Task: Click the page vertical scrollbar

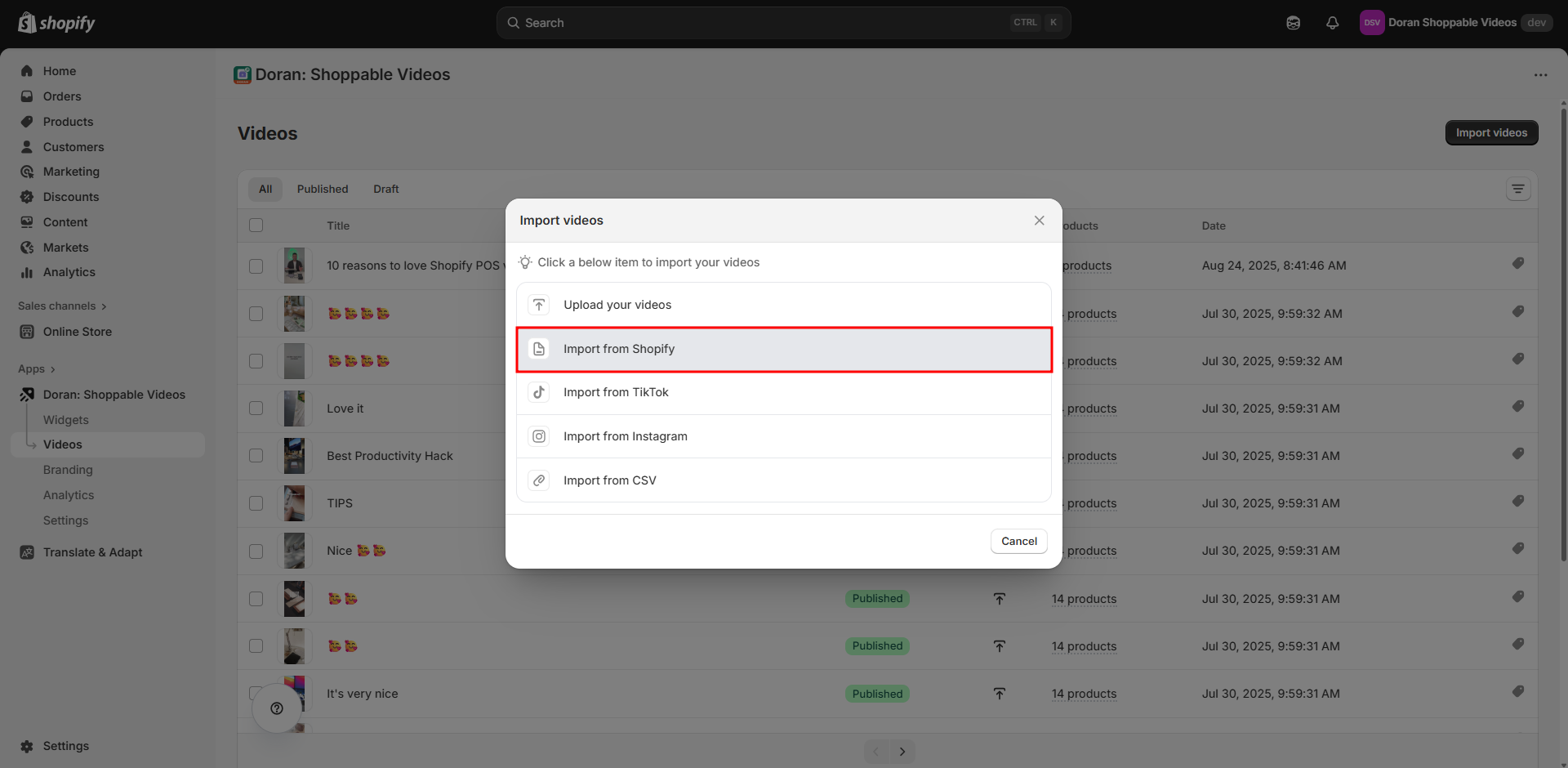Action: (1563, 335)
